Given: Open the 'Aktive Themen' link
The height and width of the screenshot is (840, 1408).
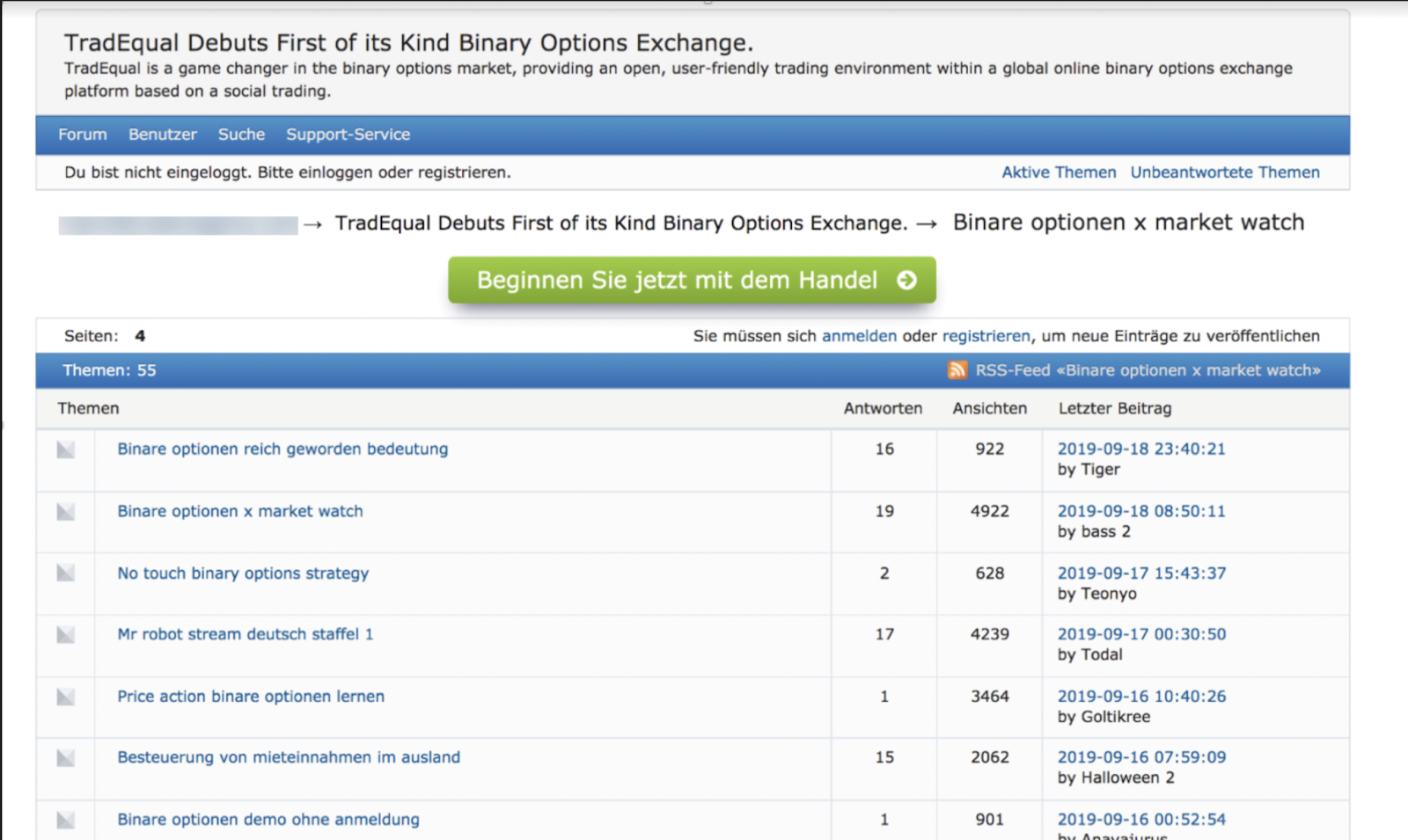Looking at the screenshot, I should click(1059, 172).
